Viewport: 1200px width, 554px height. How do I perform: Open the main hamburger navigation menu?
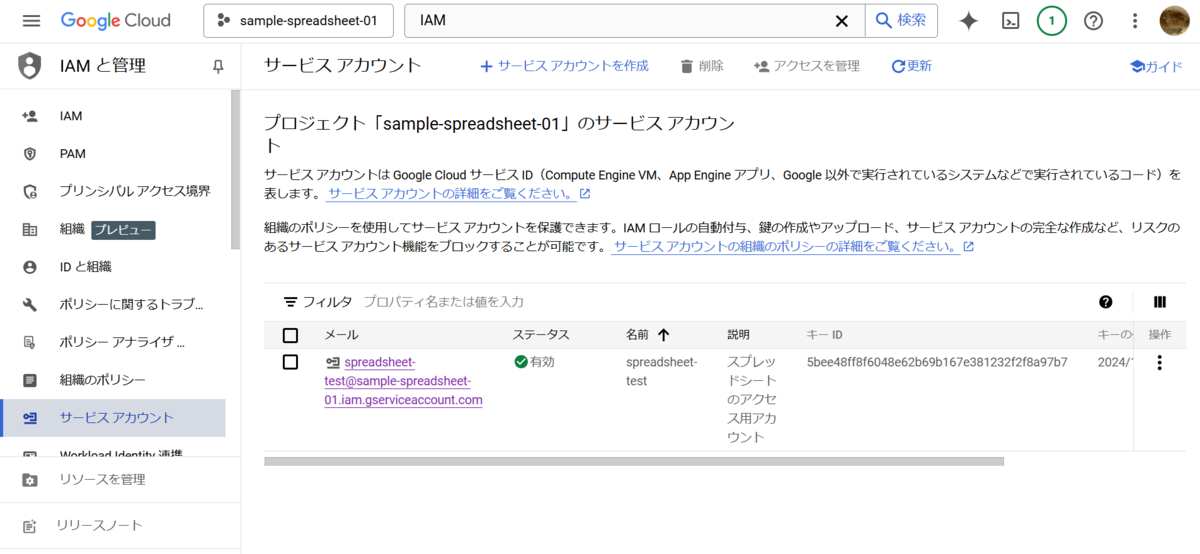click(x=31, y=21)
